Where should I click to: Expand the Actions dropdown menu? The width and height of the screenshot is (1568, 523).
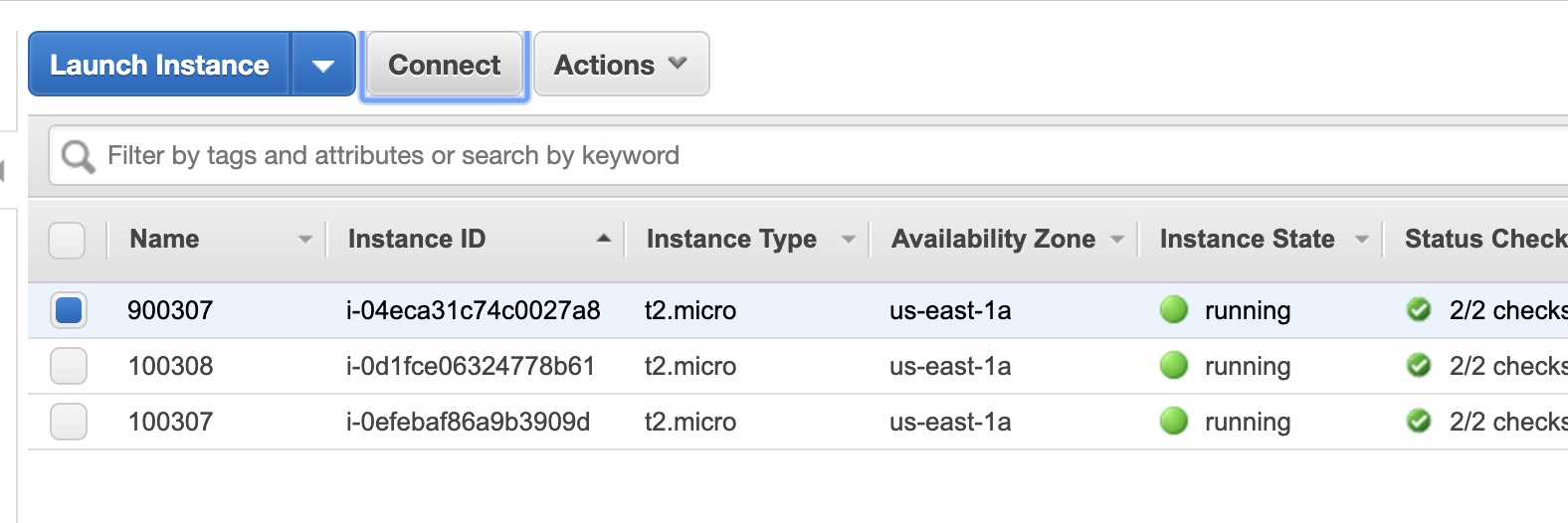pos(621,65)
